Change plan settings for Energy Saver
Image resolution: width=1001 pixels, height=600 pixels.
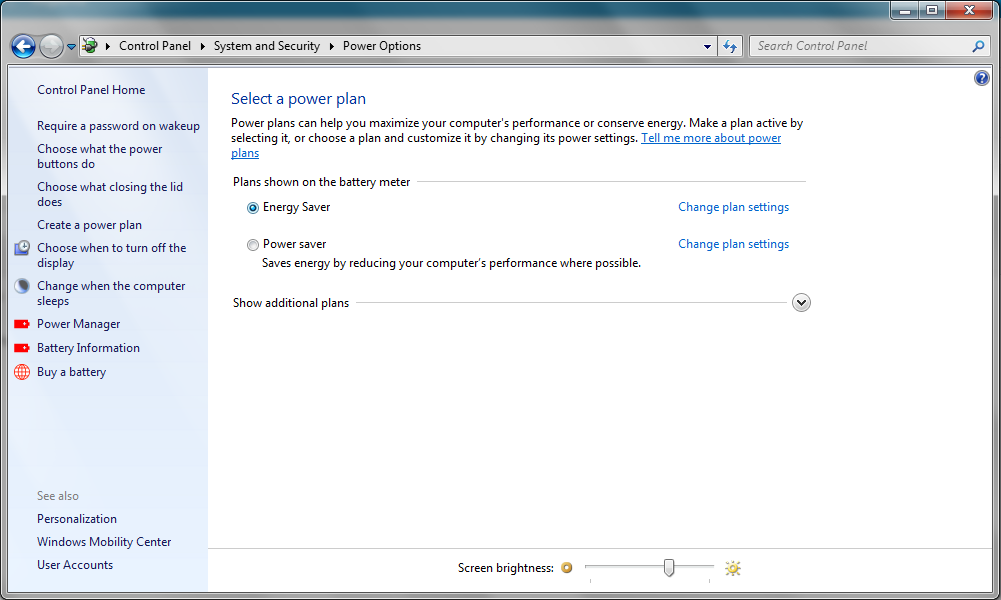[x=733, y=207]
